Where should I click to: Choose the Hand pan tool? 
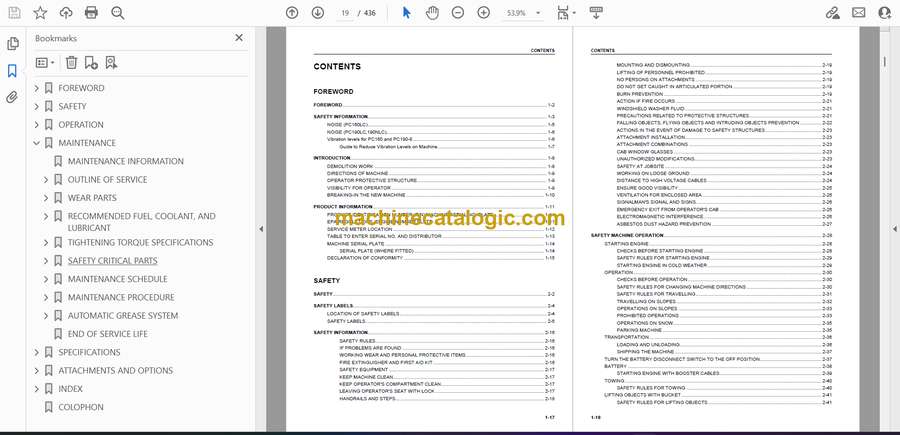point(432,13)
